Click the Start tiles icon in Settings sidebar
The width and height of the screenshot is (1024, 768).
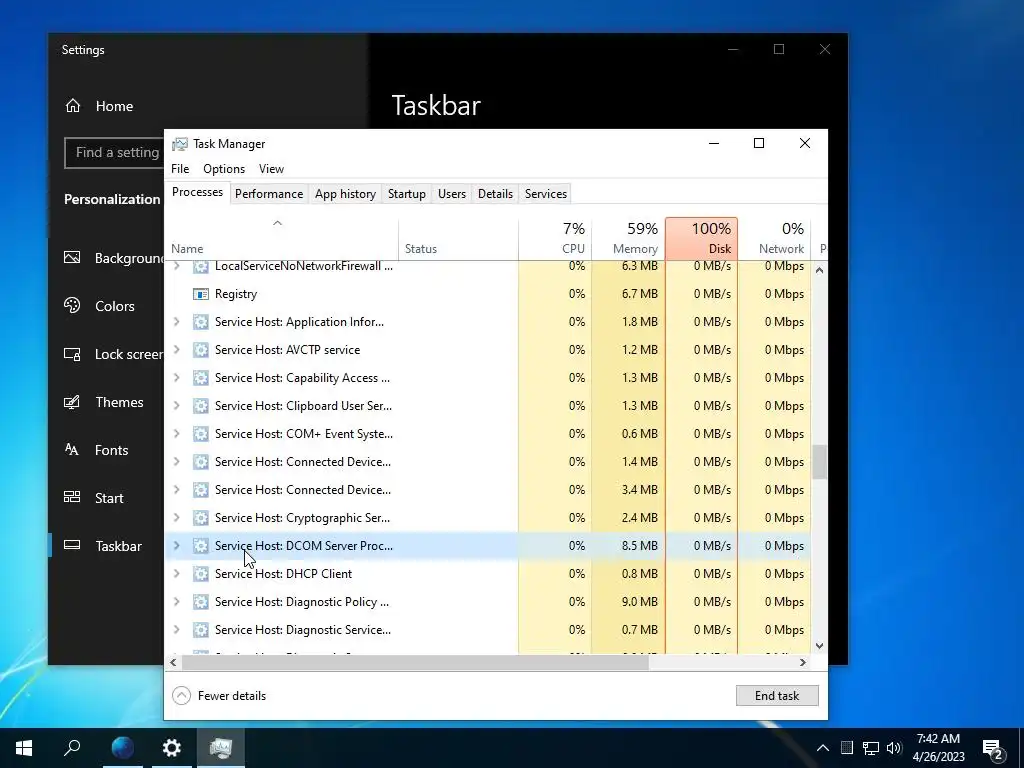pos(72,497)
